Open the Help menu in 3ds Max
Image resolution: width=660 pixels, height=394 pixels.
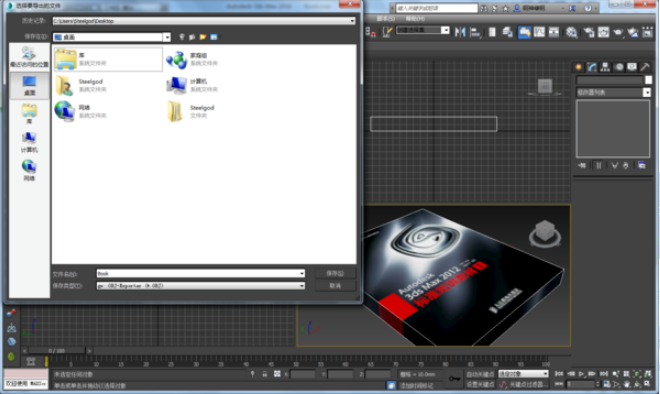415,19
